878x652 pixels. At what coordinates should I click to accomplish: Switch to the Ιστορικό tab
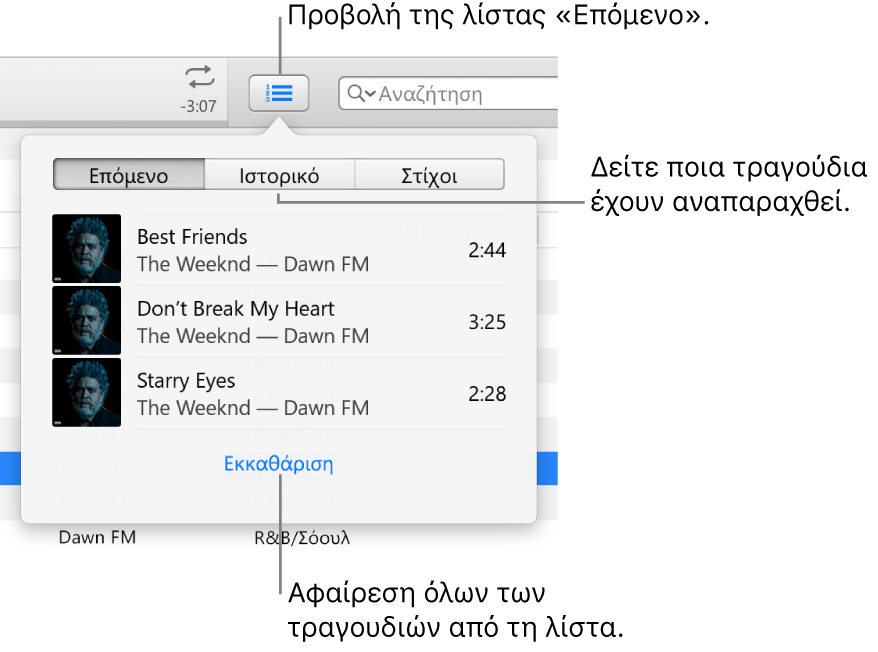(x=279, y=174)
